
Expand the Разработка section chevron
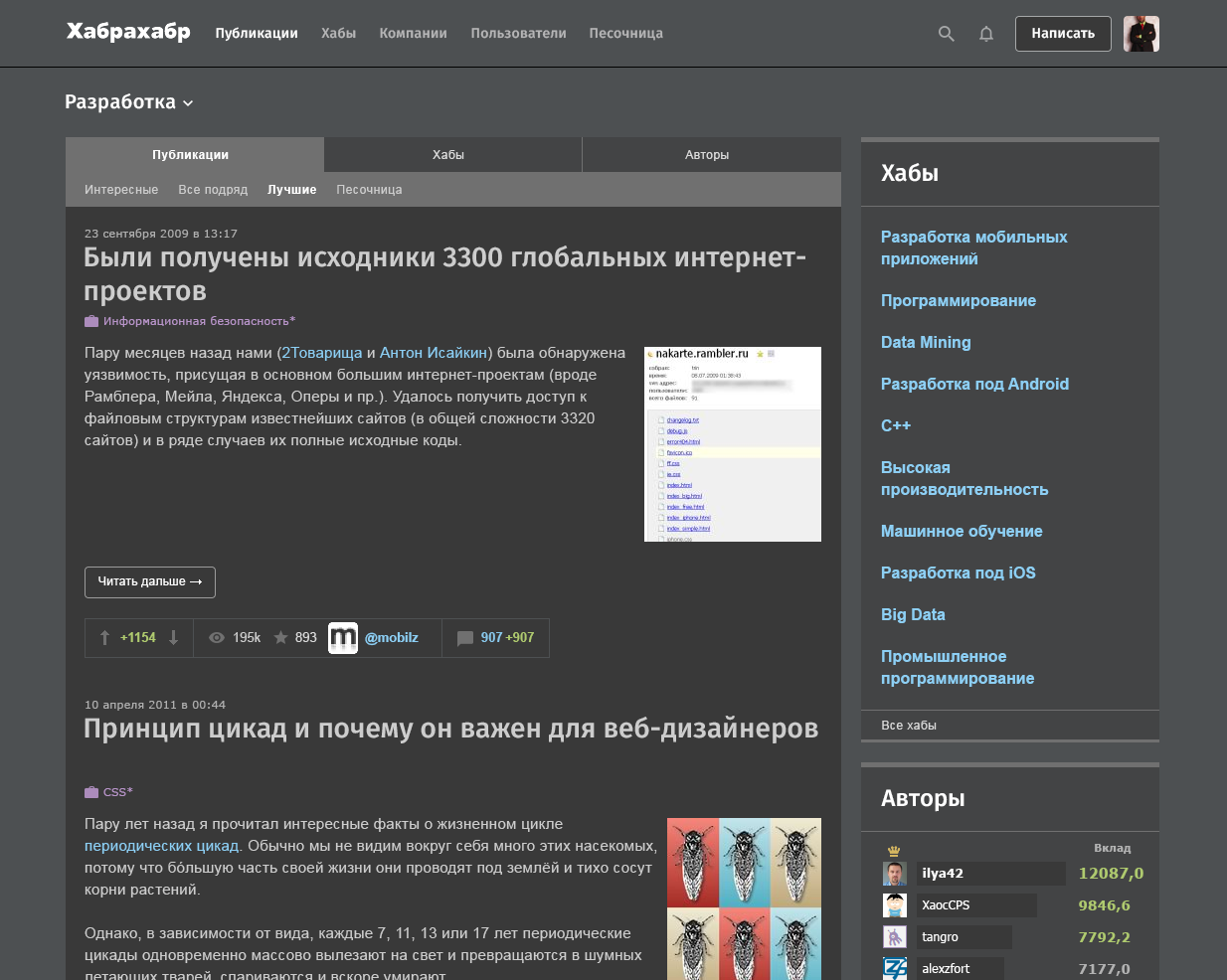coord(189,102)
